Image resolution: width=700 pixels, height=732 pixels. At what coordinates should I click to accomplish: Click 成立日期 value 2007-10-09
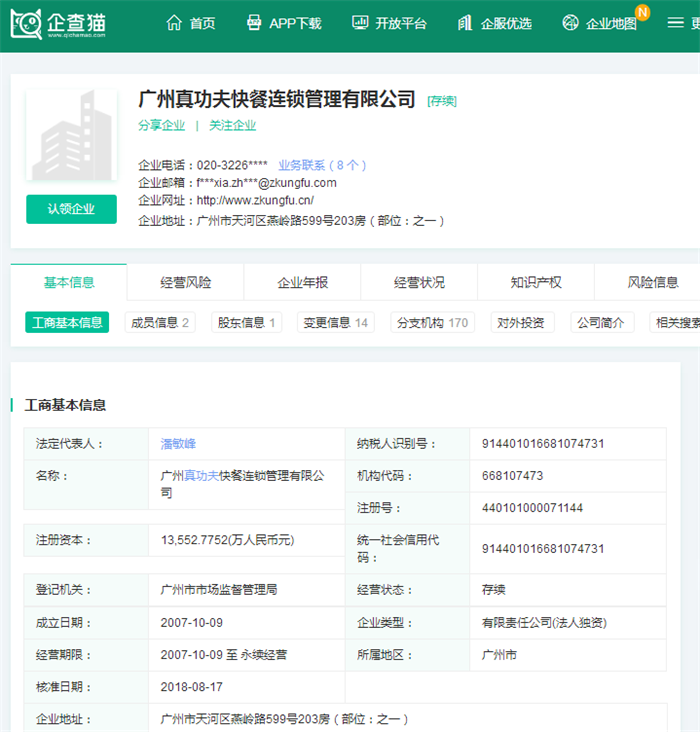click(192, 623)
